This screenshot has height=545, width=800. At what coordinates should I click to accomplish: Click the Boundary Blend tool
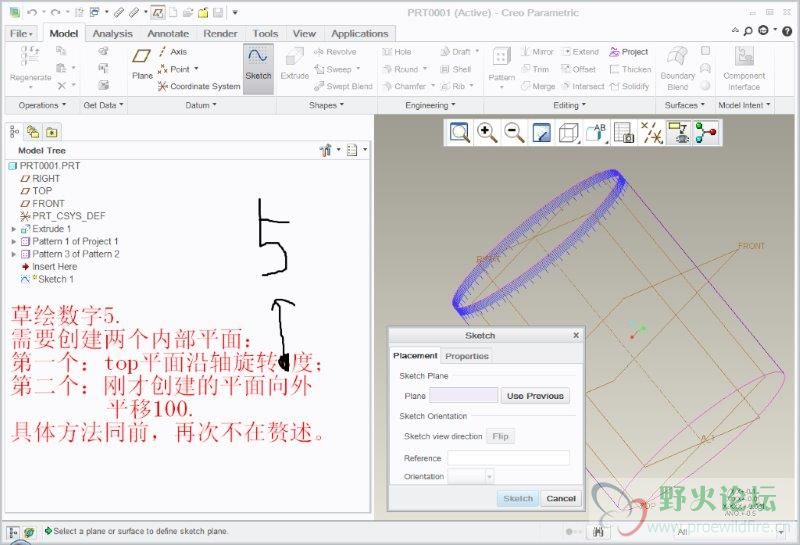[678, 68]
